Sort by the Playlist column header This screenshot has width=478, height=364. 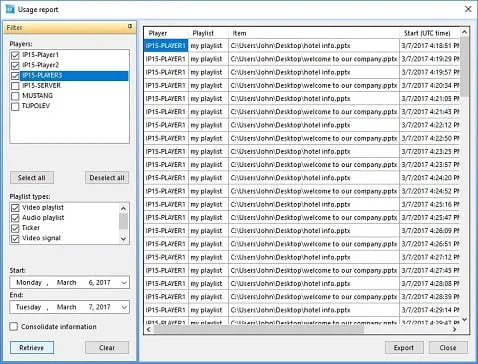208,33
